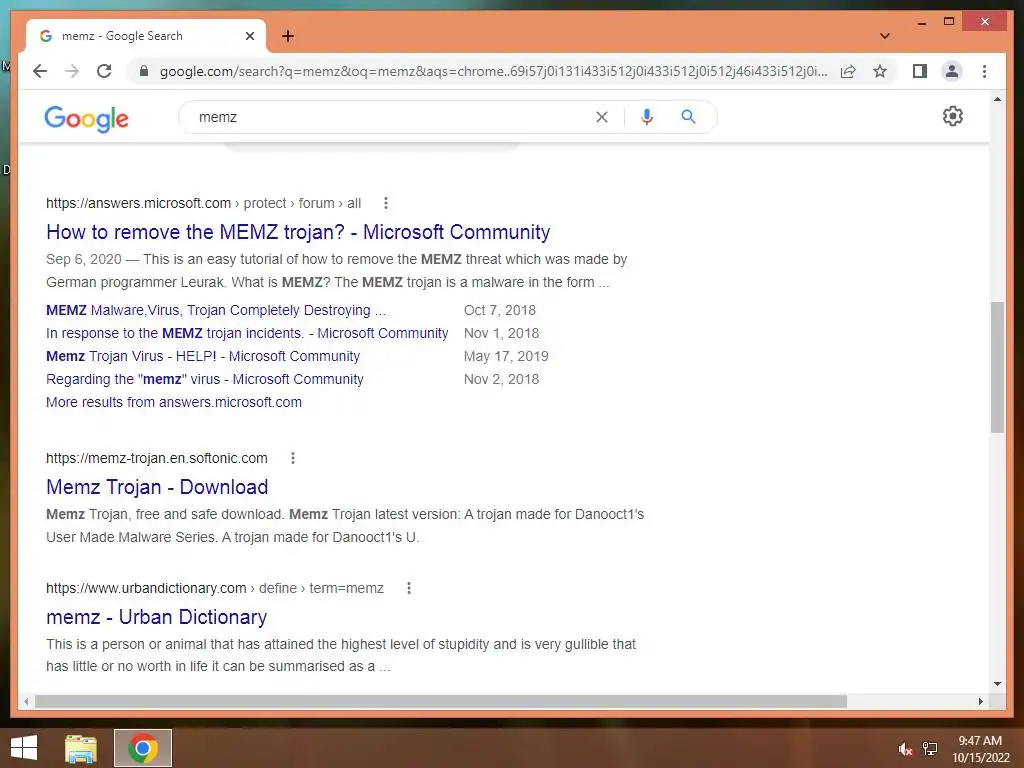Click the 'May 17, 2019' date text
This screenshot has height=768, width=1024.
(x=506, y=356)
